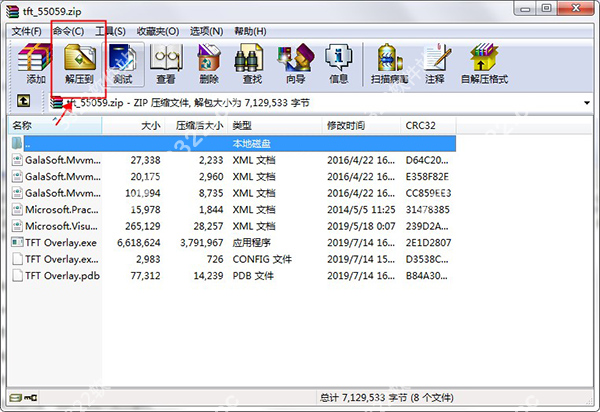Click the drive icon in status bar
The image size is (600, 412).
pos(16,398)
